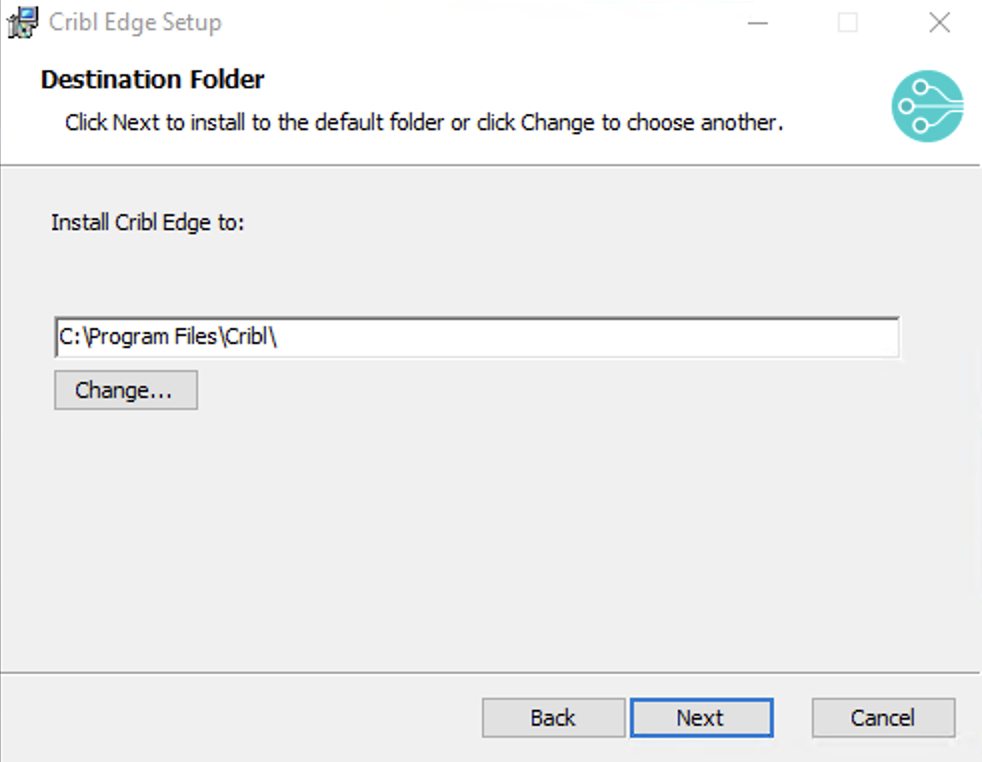
Task: Click the teal Cribl logo
Action: (927, 105)
